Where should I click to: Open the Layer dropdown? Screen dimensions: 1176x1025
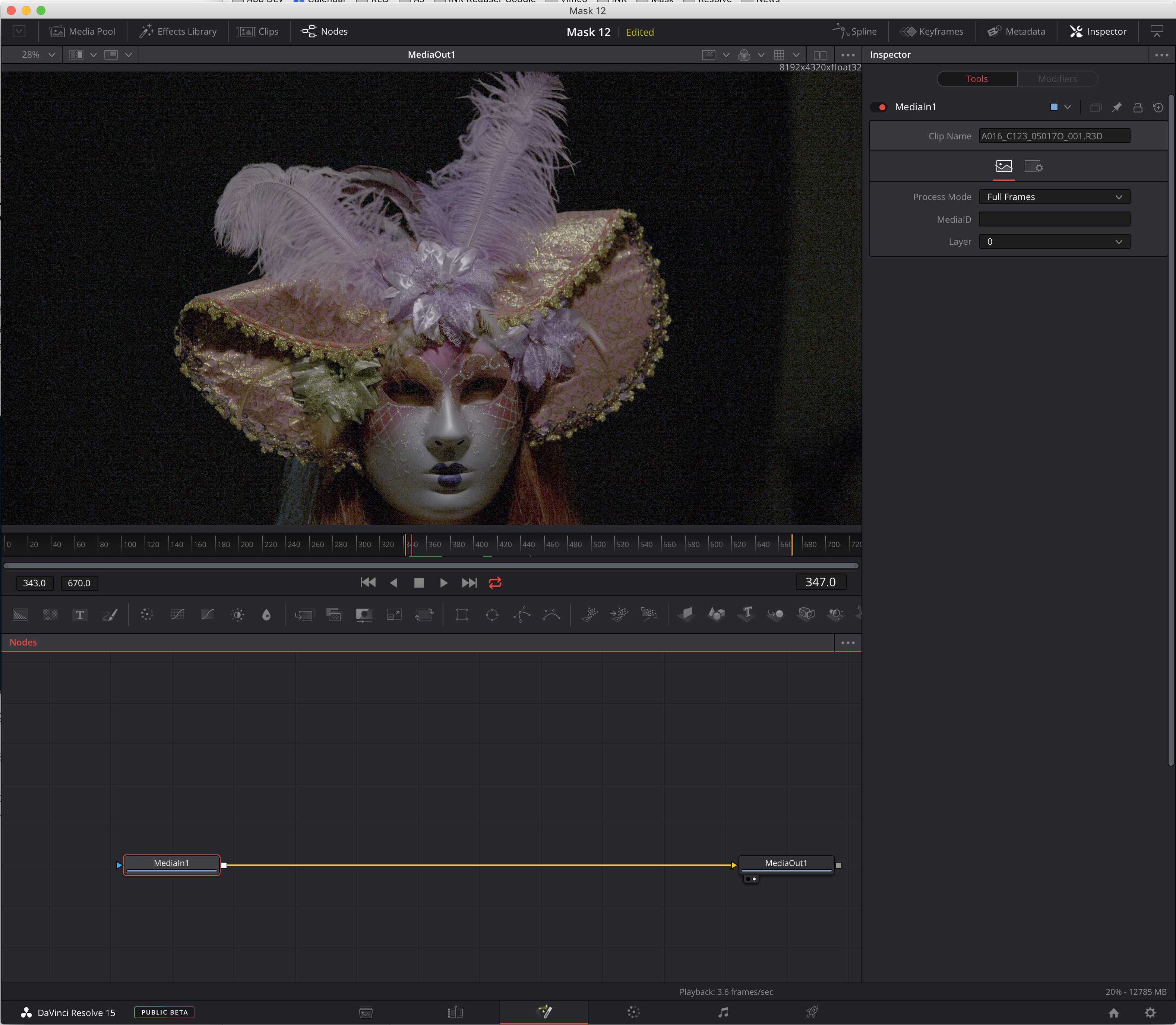click(1054, 242)
